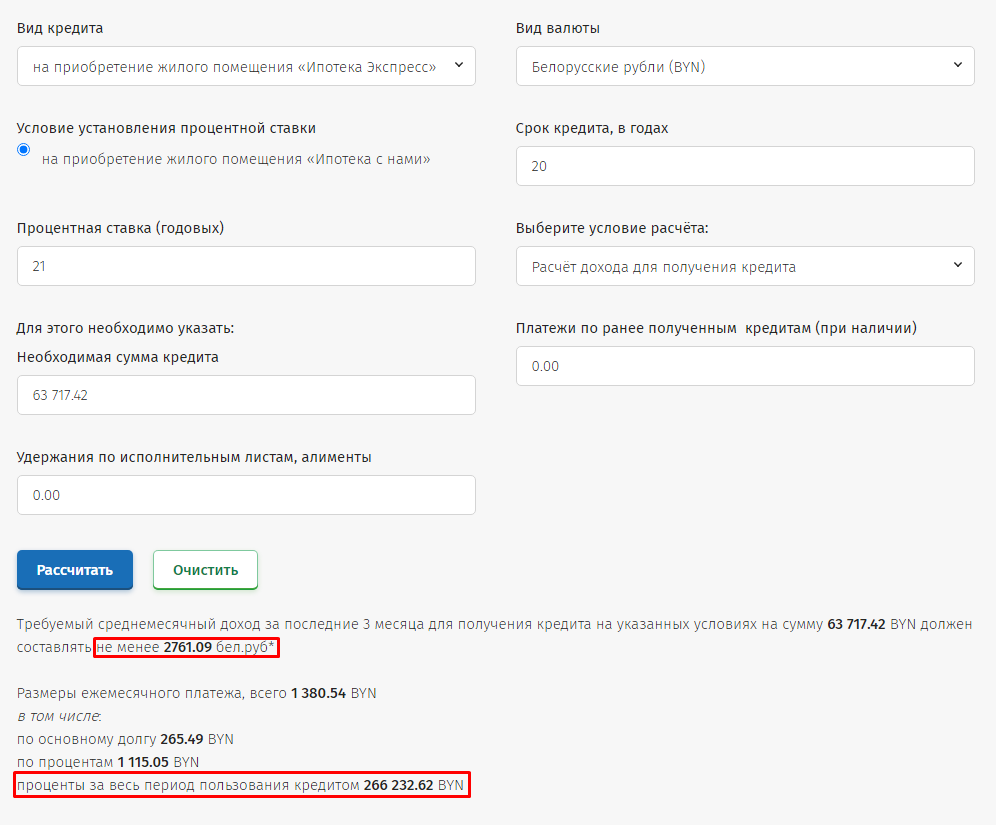Screen dimensions: 996x825
Task: Open the "Вид кредита" dropdown
Action: pyautogui.click(x=245, y=66)
